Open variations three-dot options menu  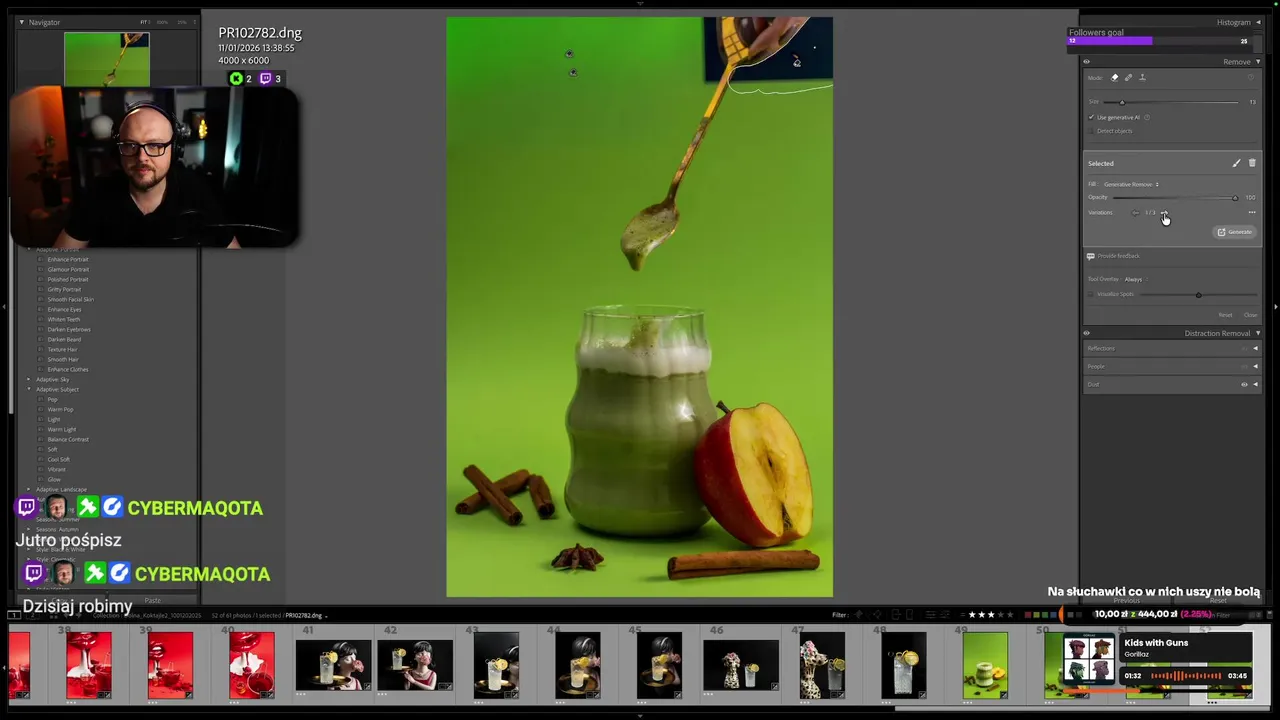[x=1251, y=212]
